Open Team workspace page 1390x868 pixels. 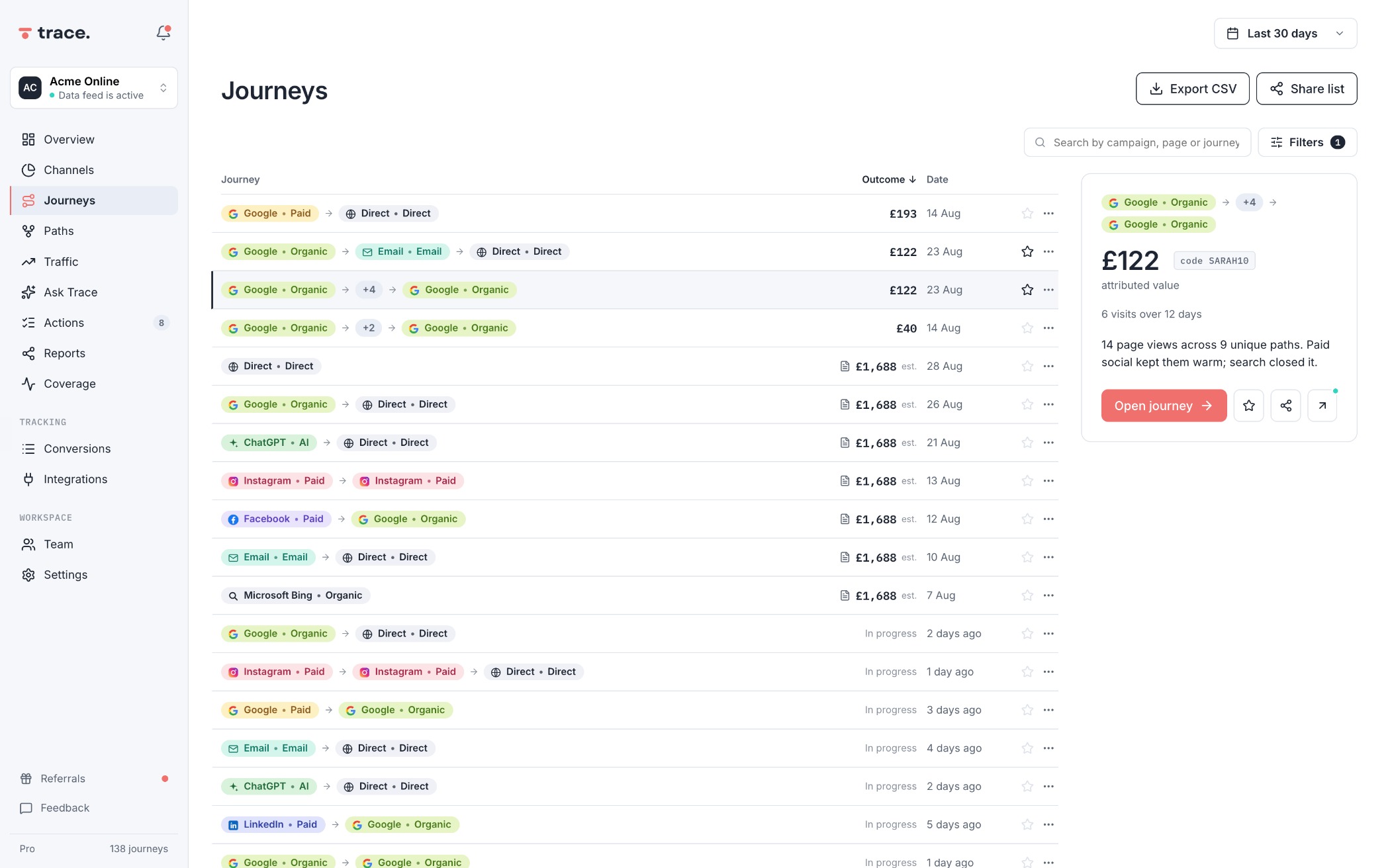click(x=94, y=544)
